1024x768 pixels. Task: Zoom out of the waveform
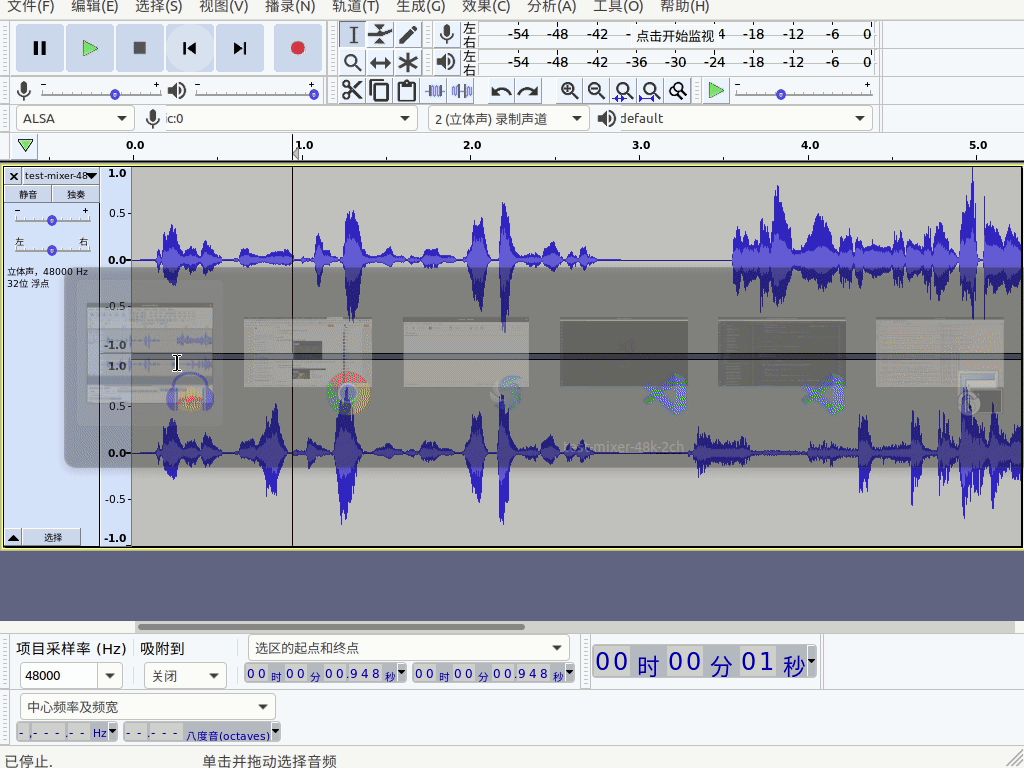point(596,90)
